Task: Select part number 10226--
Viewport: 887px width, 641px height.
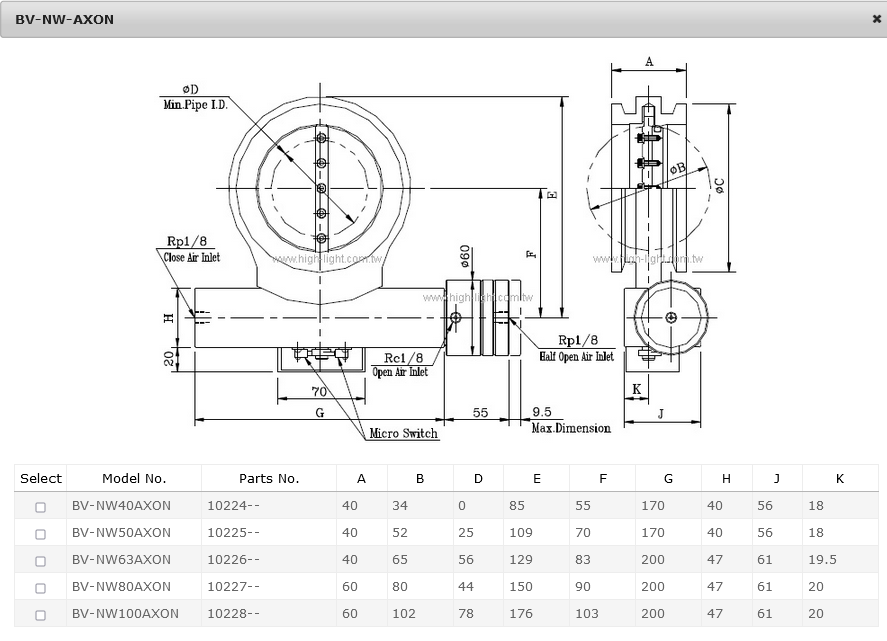Action: point(233,560)
